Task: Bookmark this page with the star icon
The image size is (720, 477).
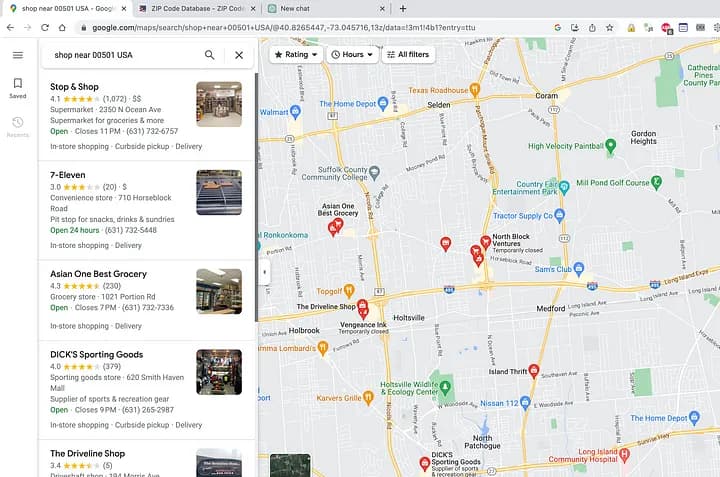Action: click(609, 28)
